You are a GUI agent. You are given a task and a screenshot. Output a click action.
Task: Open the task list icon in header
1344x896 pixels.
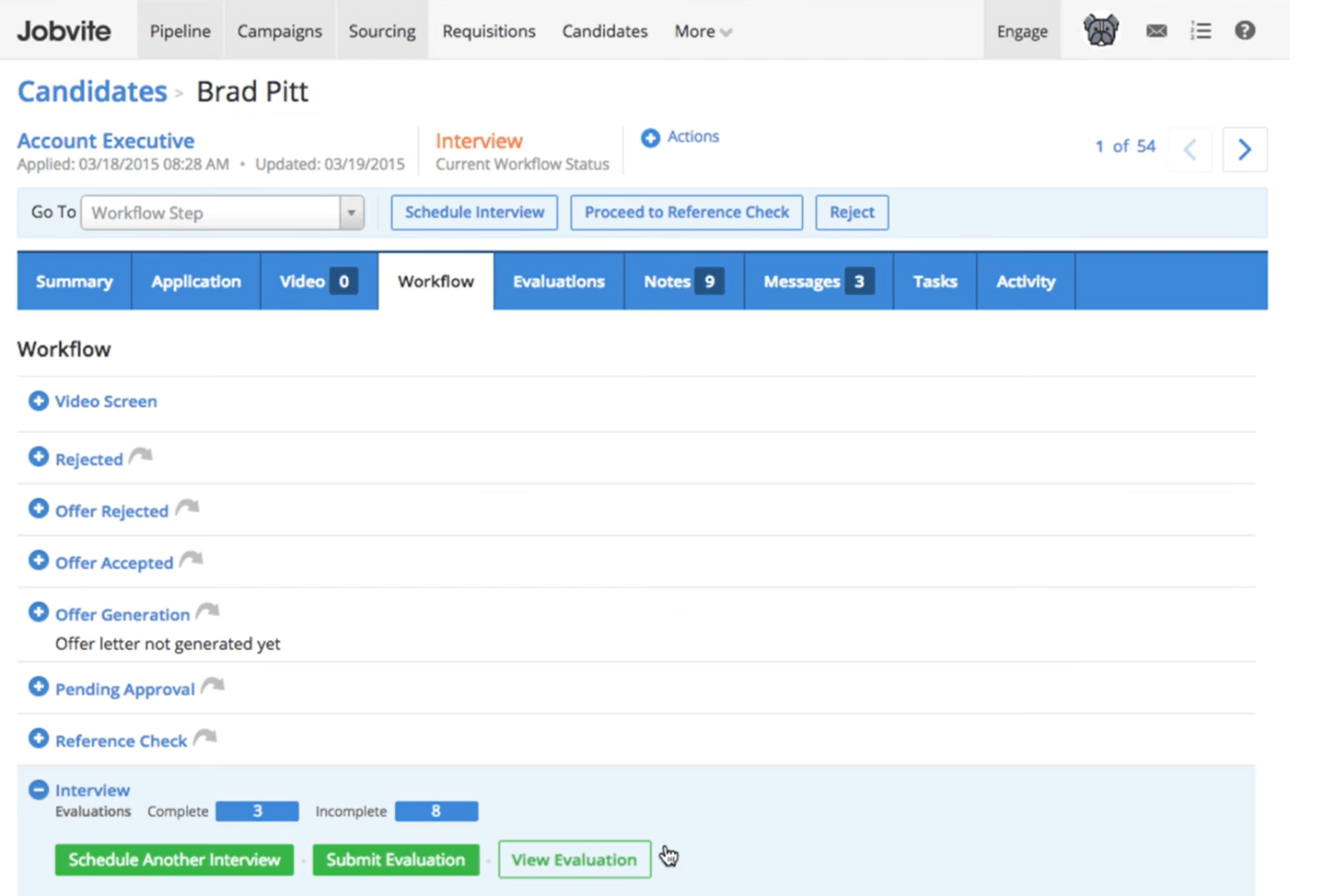[x=1201, y=31]
